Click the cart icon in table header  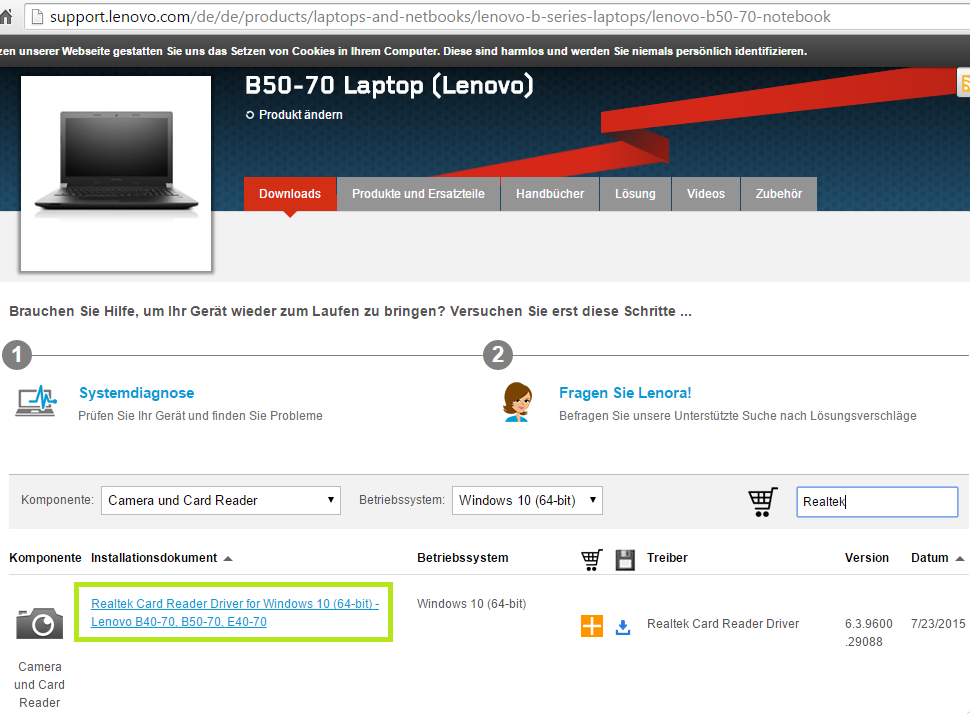592,559
